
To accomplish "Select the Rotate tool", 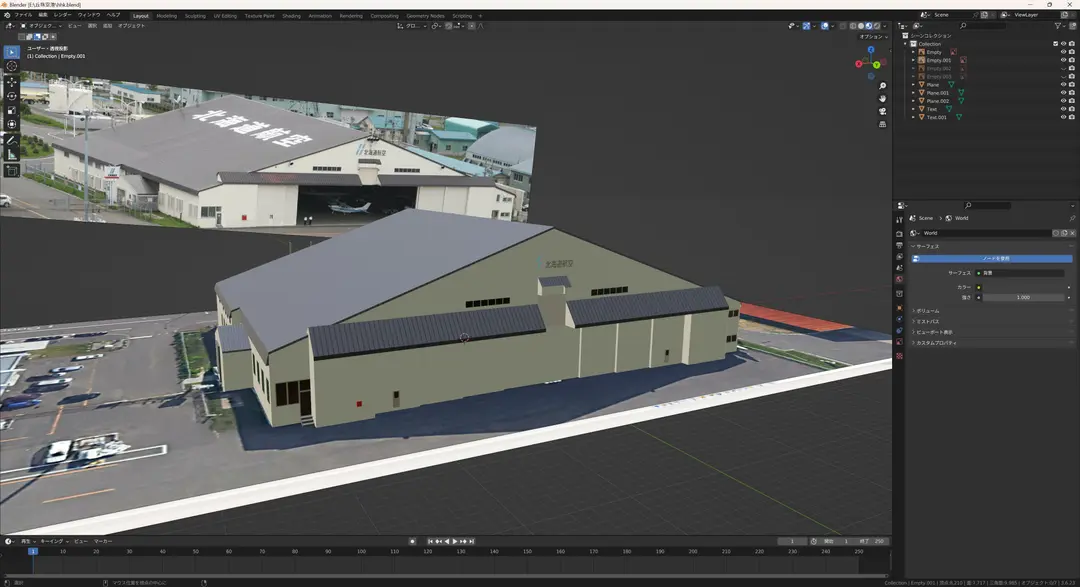I will point(12,96).
